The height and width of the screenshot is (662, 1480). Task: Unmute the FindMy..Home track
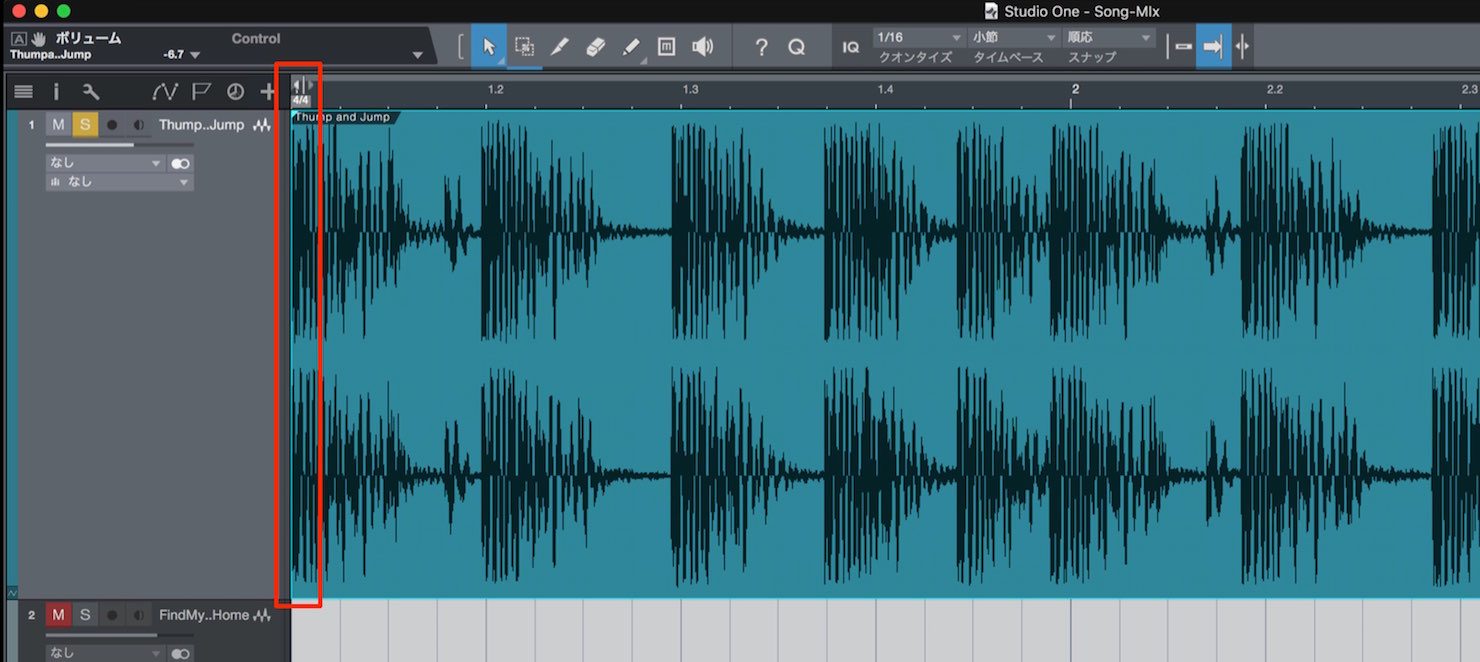point(58,615)
